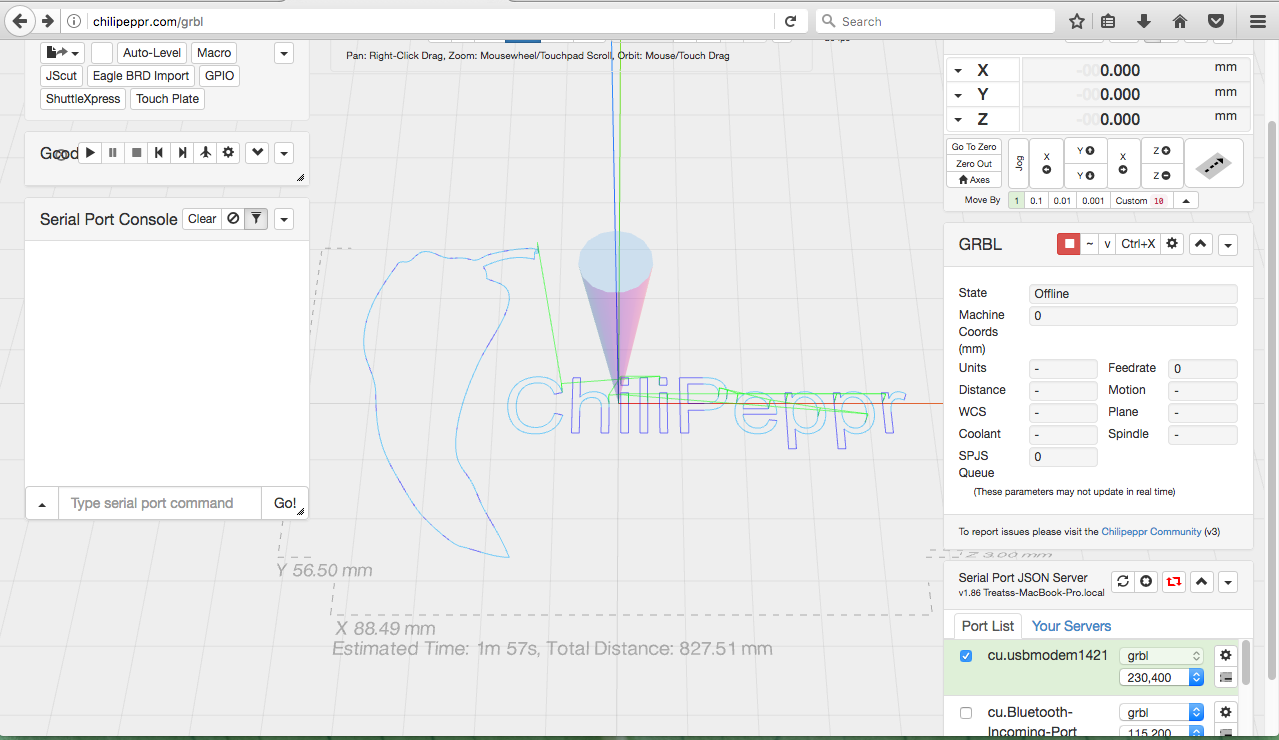This screenshot has height=740, width=1279.
Task: Refresh the Serial Port JSON Server port list
Action: click(x=1122, y=582)
